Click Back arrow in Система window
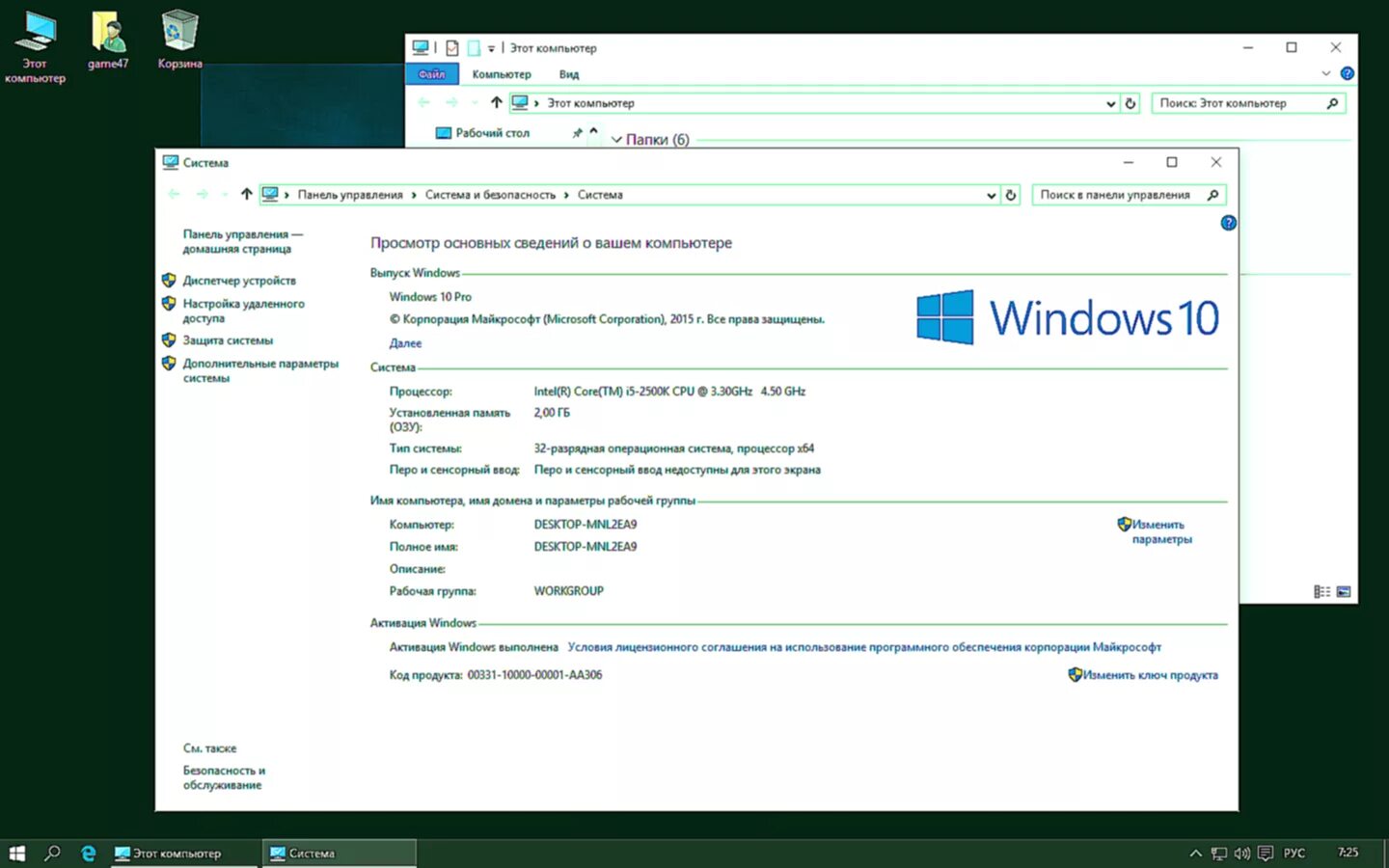The image size is (1389, 868). click(x=174, y=195)
